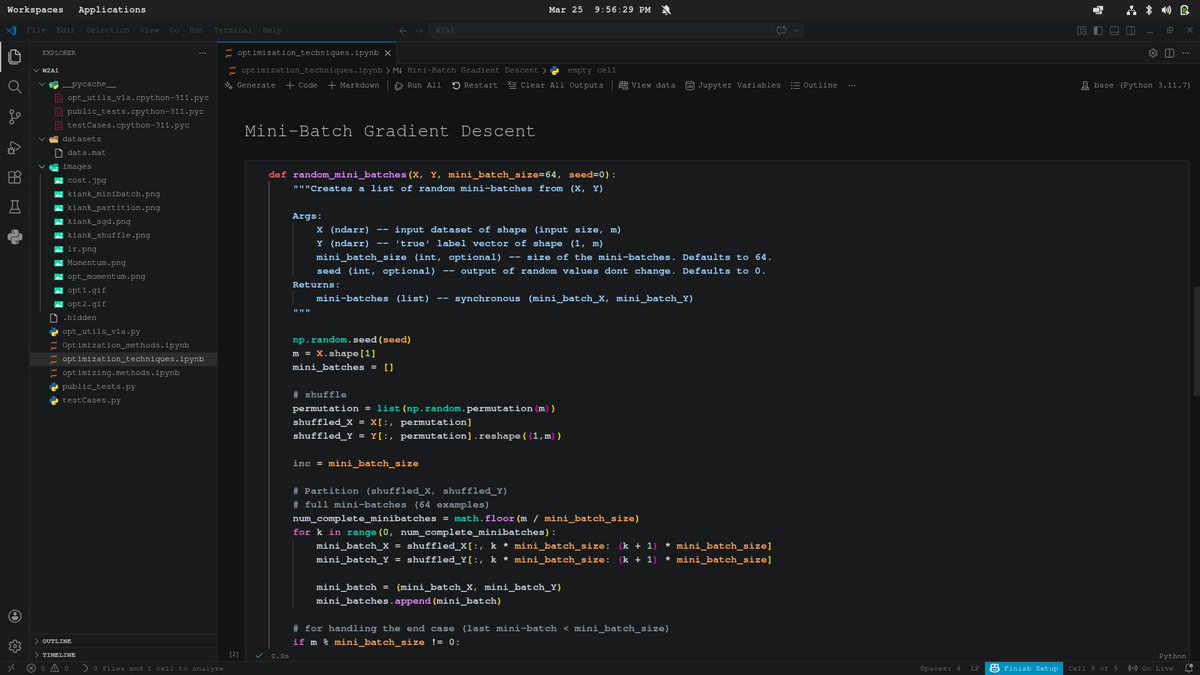Add a Markdown cell
The image size is (1200, 675).
[x=353, y=85]
